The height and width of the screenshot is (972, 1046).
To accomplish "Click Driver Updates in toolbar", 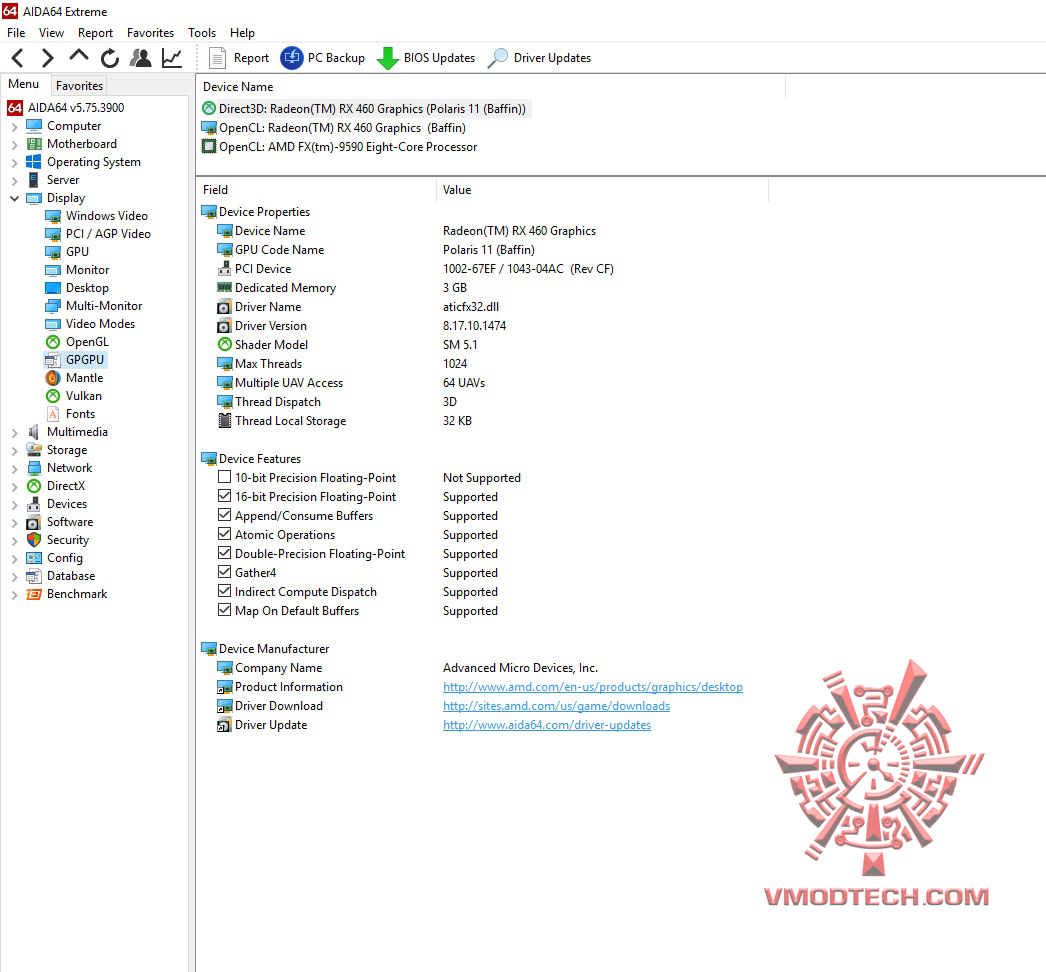I will (x=539, y=58).
